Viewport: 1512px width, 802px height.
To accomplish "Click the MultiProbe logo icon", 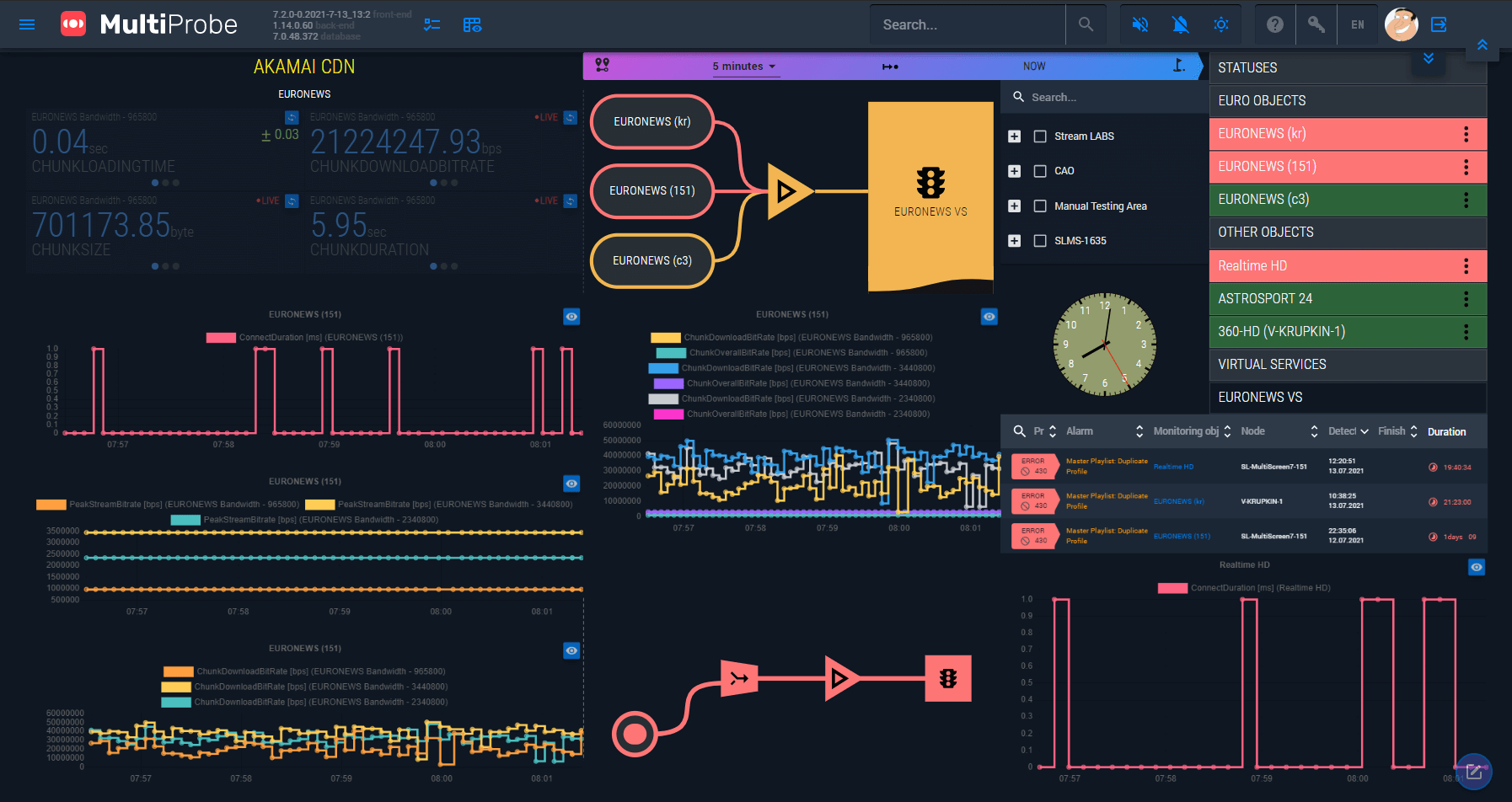I will [73, 24].
